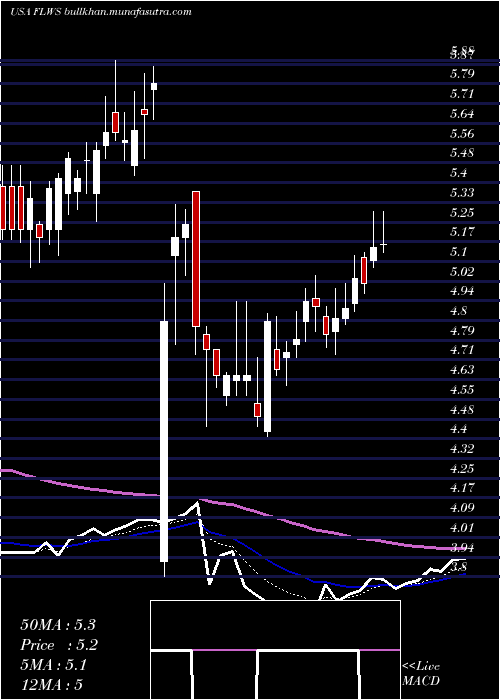Click the 4.4 price axis label
The width and height of the screenshot is (500, 700).
click(458, 429)
